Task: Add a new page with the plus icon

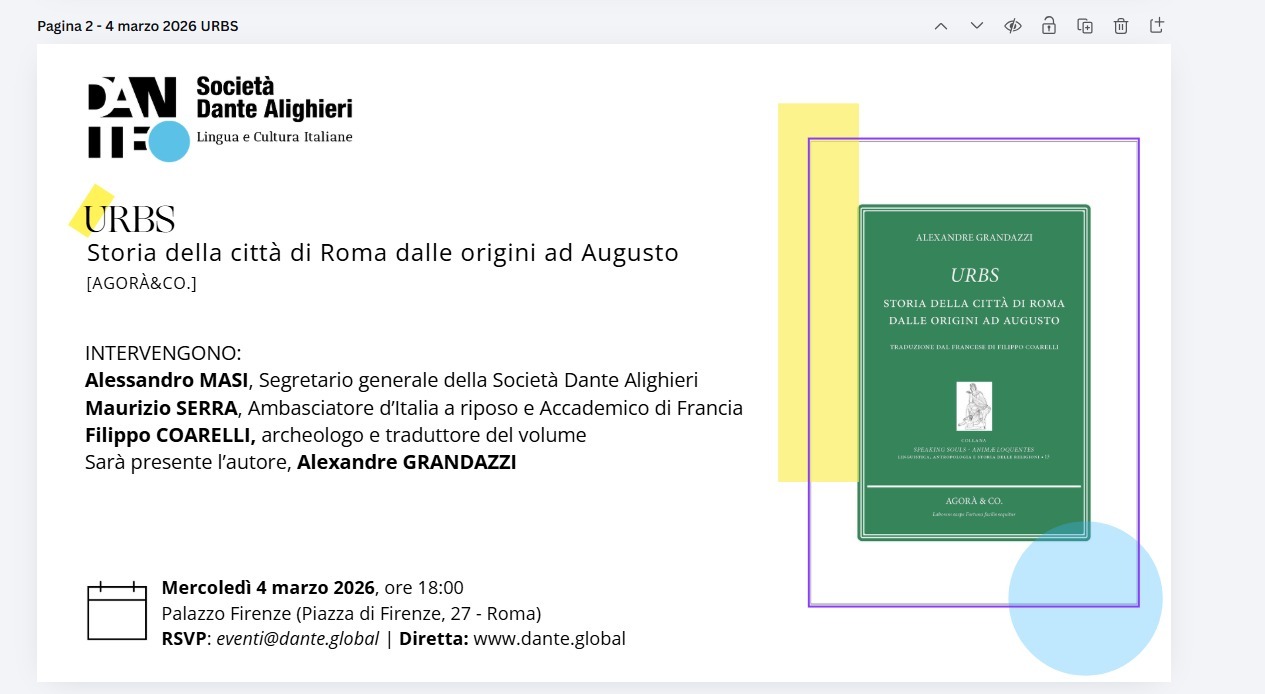Action: pos(1157,26)
